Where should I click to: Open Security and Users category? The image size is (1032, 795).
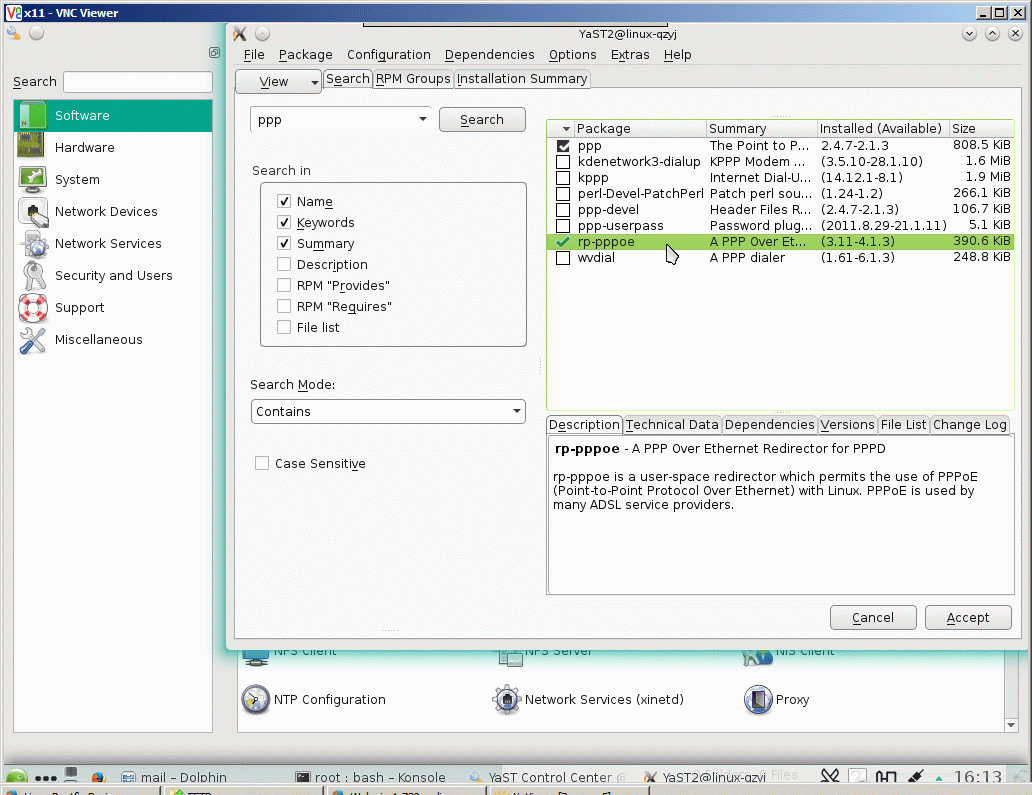113,275
